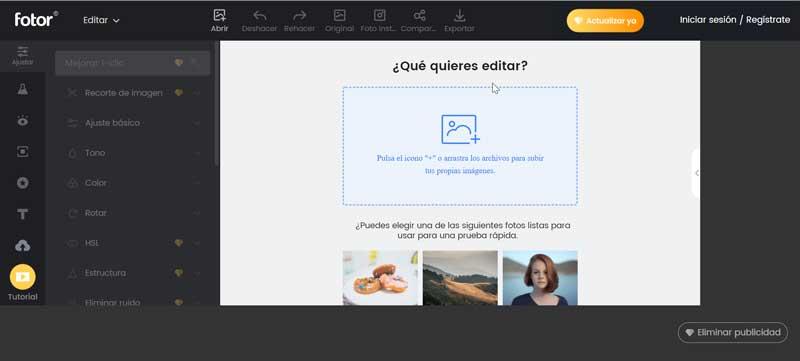Click the Estructura triangle icon
This screenshot has width=800, height=361.
pyautogui.click(x=72, y=273)
